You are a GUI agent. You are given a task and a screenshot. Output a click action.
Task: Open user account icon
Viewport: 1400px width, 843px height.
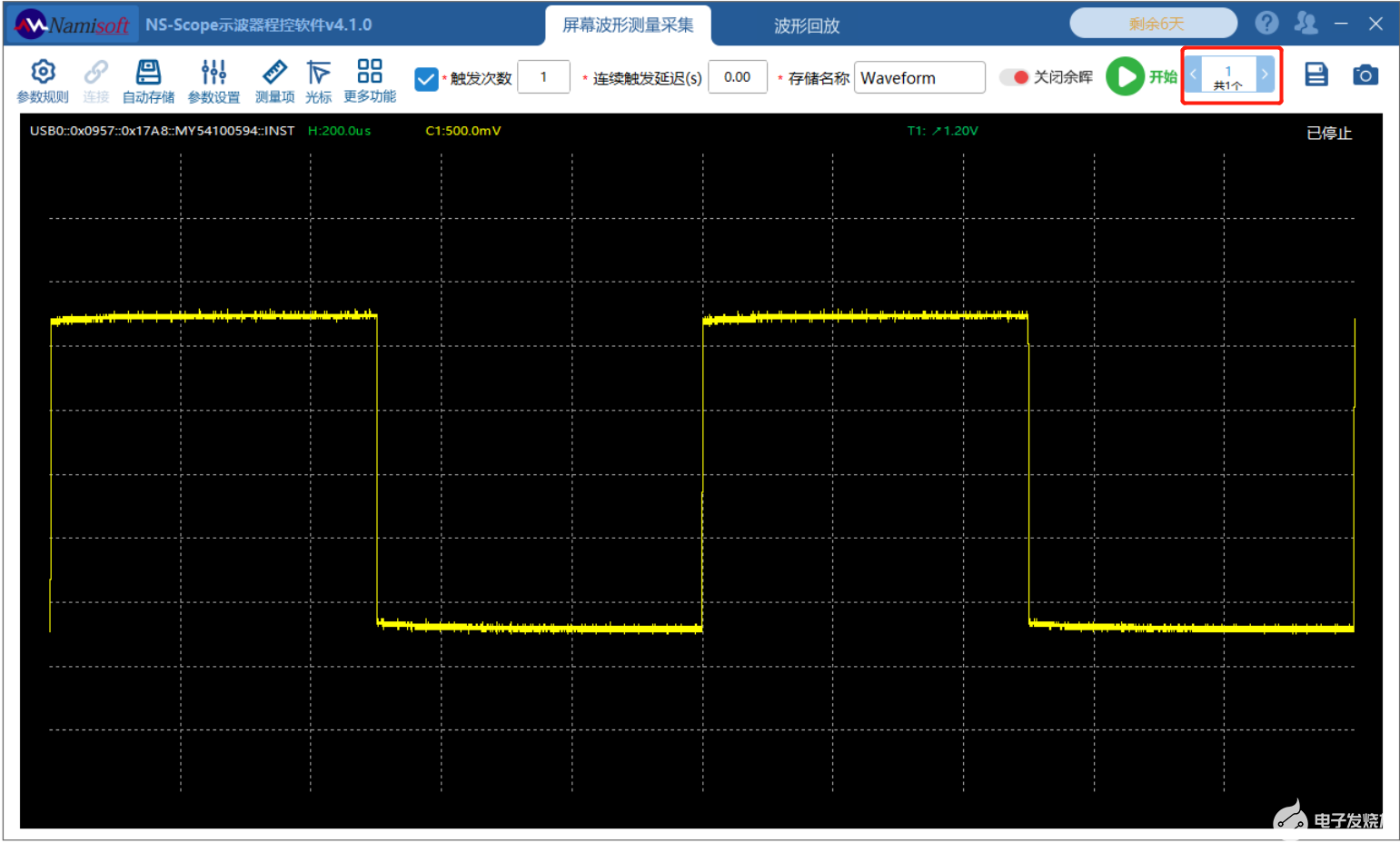tap(1306, 23)
